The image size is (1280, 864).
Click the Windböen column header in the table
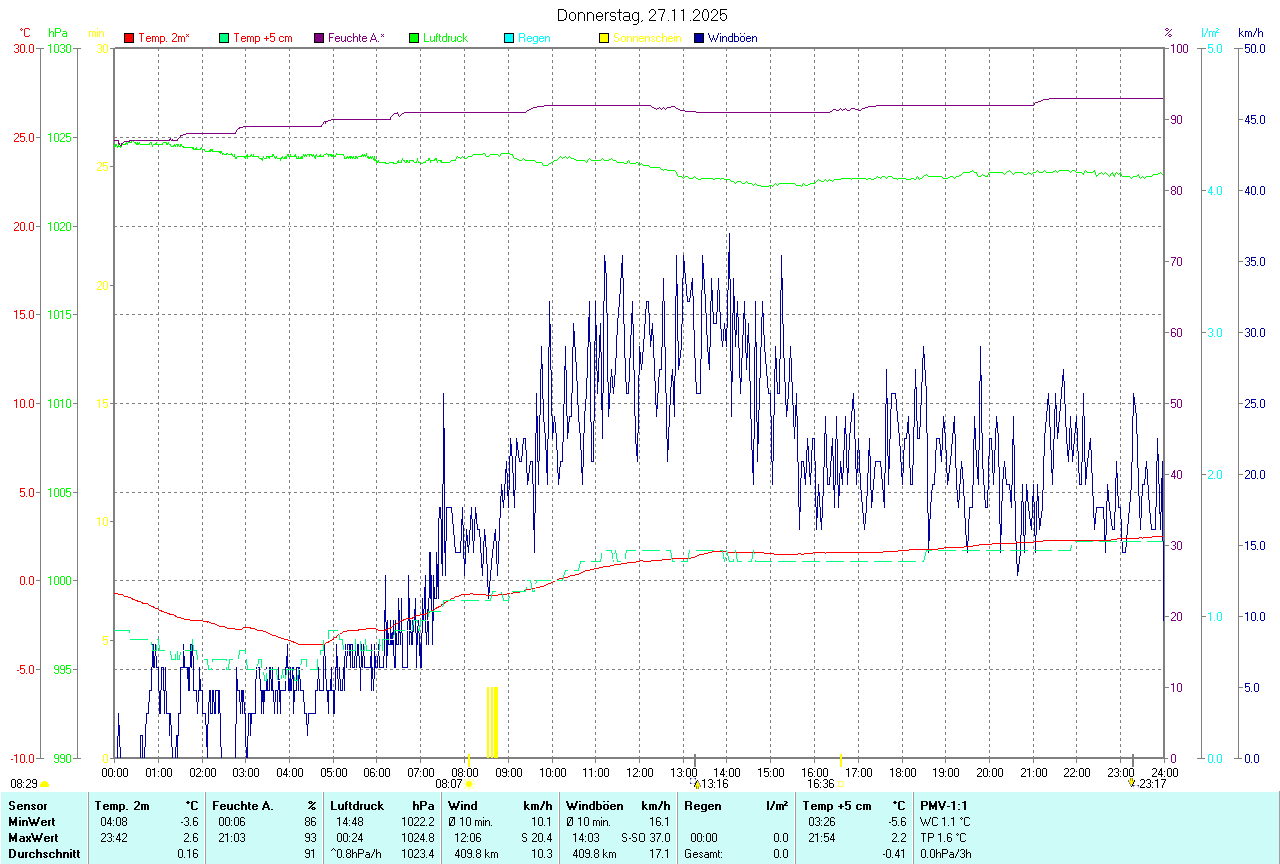pos(594,806)
